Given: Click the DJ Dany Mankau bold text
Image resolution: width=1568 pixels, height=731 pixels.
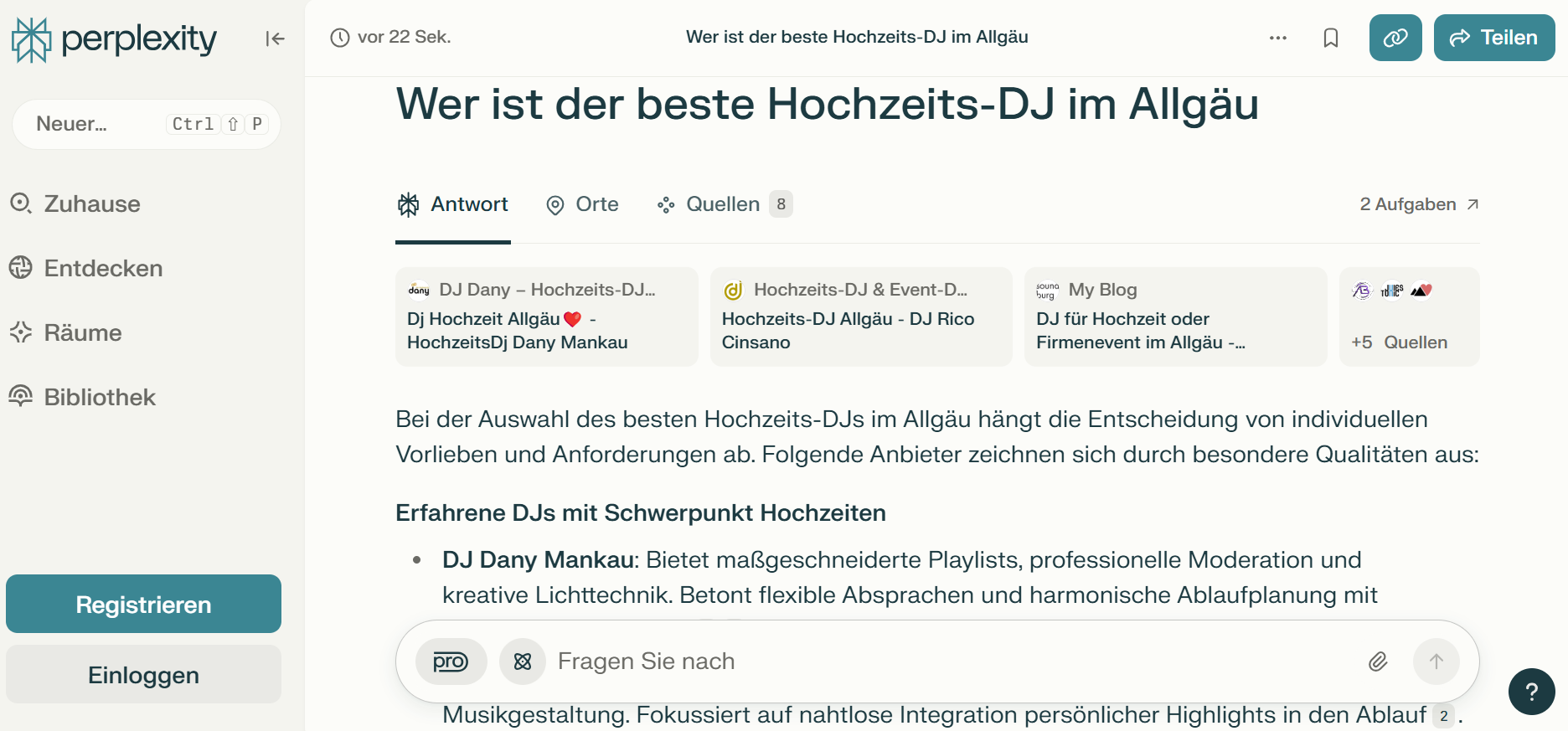Looking at the screenshot, I should [538, 559].
